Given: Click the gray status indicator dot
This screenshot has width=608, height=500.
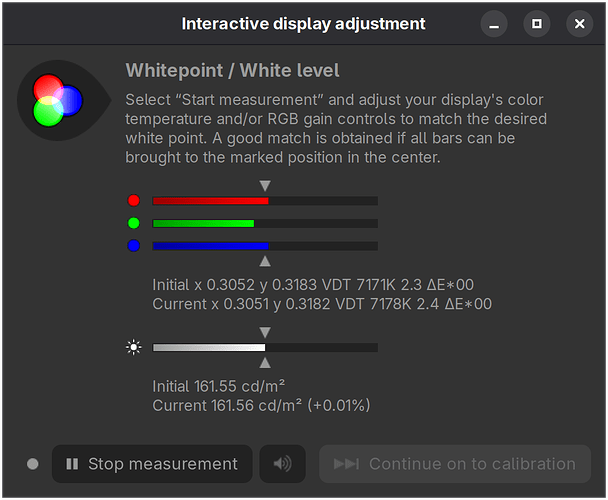Looking at the screenshot, I should click(x=33, y=464).
